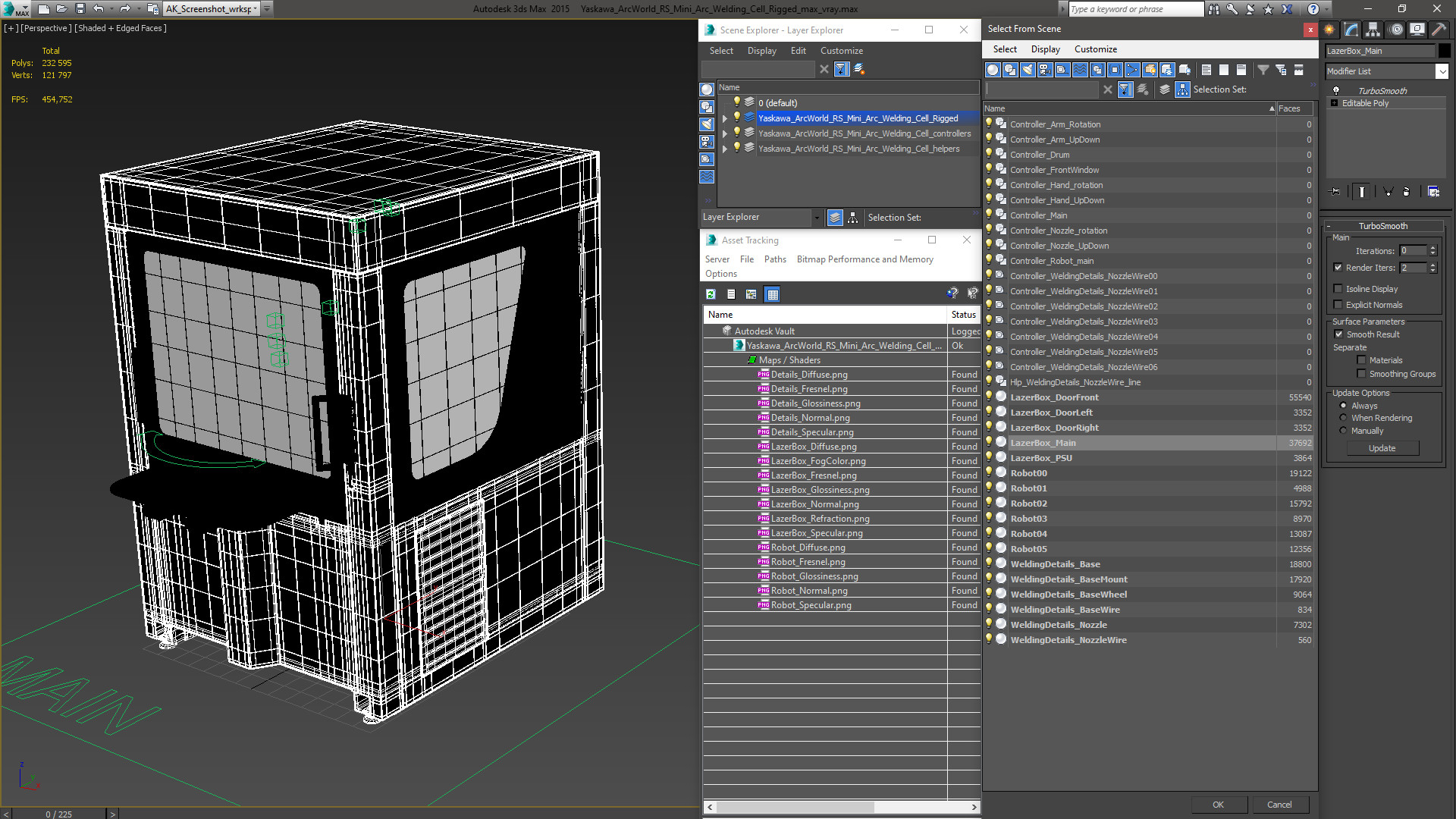This screenshot has width=1456, height=819.
Task: Open Configure Modifier Sets icon
Action: click(x=1433, y=192)
